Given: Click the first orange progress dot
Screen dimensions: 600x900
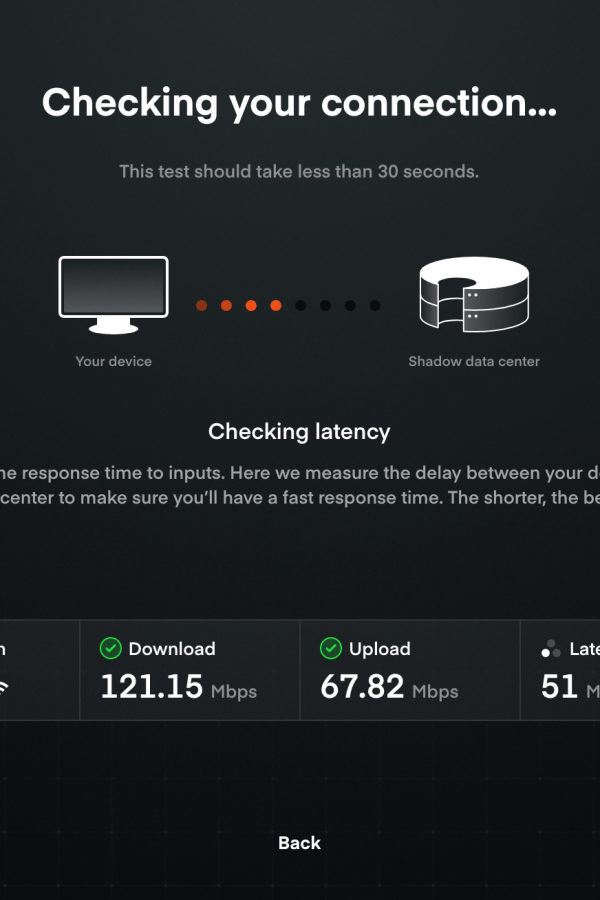Looking at the screenshot, I should click(202, 305).
